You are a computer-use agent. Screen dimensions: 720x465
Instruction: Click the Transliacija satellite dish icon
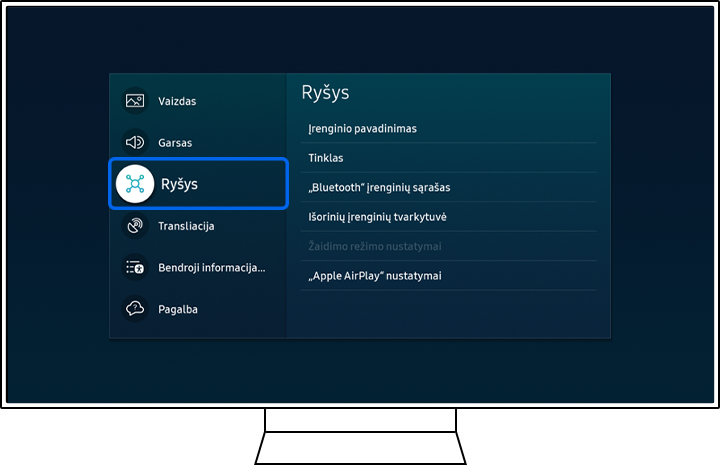(x=134, y=226)
